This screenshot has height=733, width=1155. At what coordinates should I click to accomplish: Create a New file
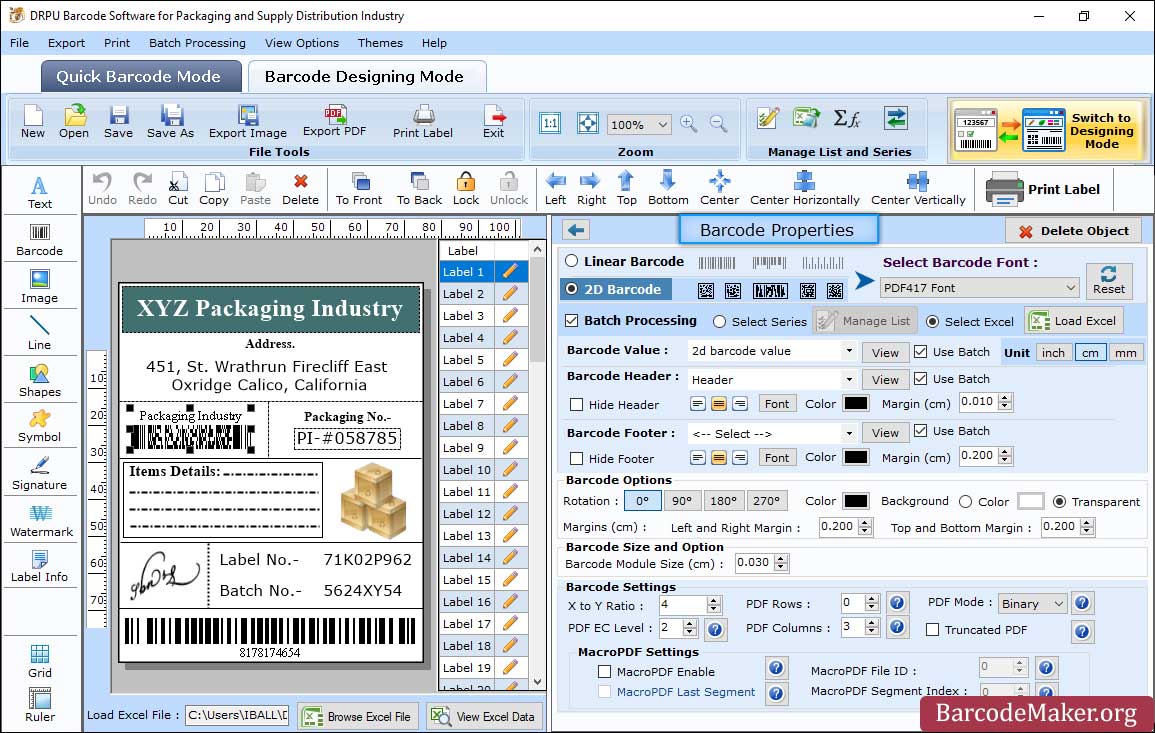click(32, 122)
